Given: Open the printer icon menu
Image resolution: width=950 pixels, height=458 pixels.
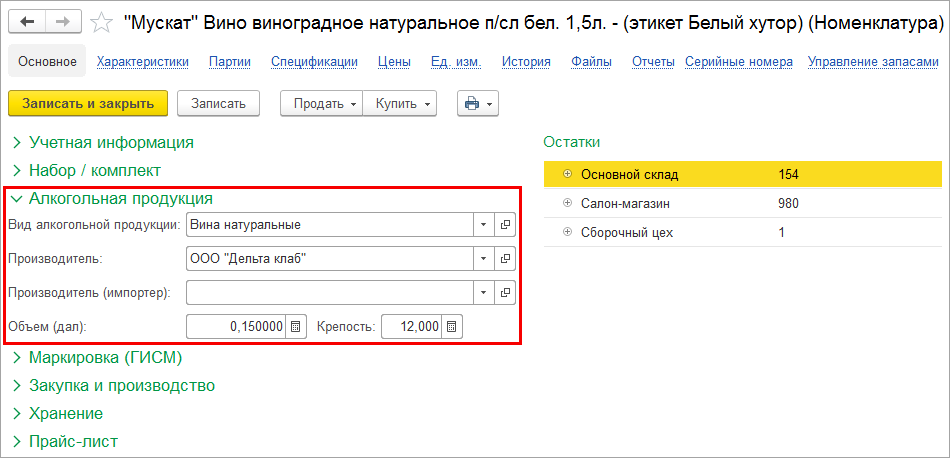Looking at the screenshot, I should [477, 103].
